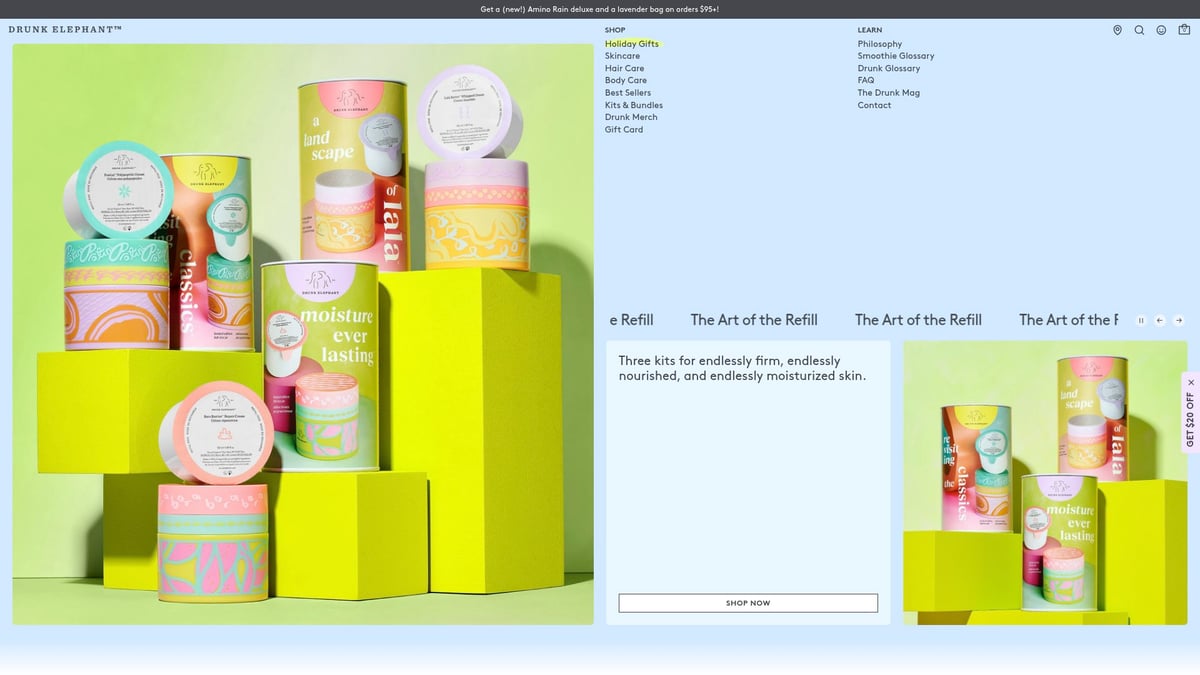The width and height of the screenshot is (1200, 675).
Task: Open the shopping bag cart icon
Action: tap(1183, 30)
